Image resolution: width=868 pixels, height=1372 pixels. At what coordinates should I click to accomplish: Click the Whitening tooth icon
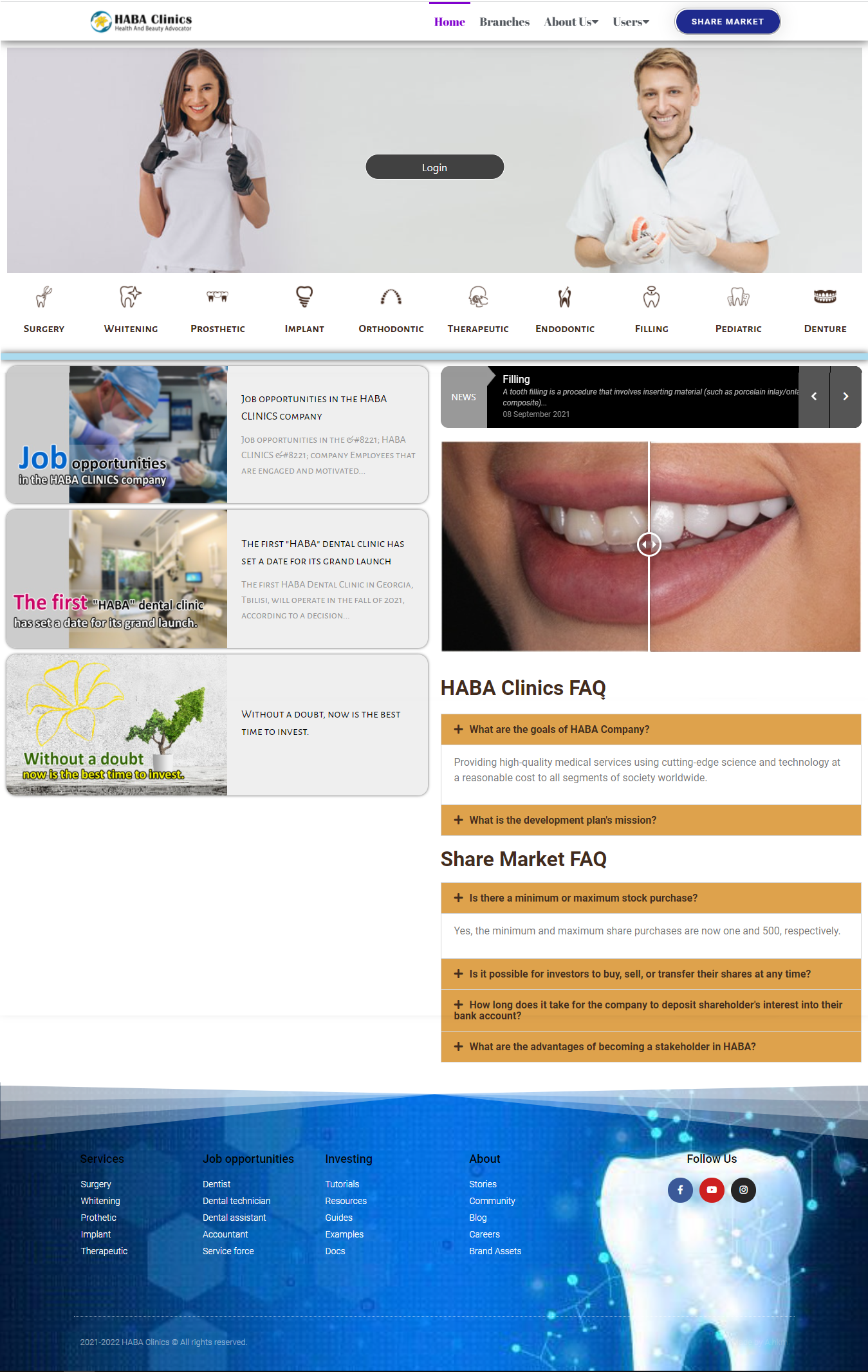click(131, 297)
